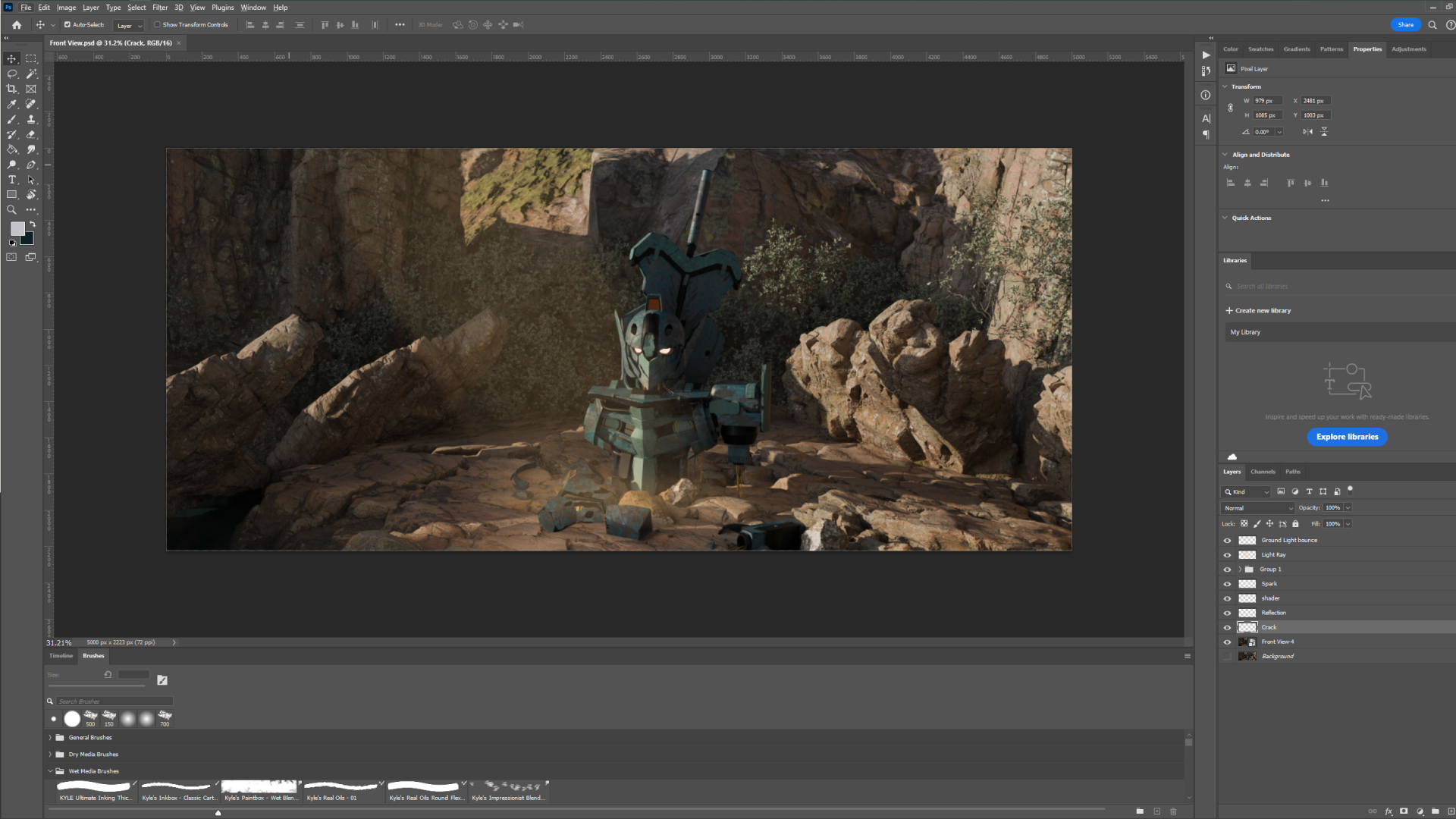The image size is (1456, 819).
Task: Hide the Ground Light bounce layer
Action: tap(1227, 541)
